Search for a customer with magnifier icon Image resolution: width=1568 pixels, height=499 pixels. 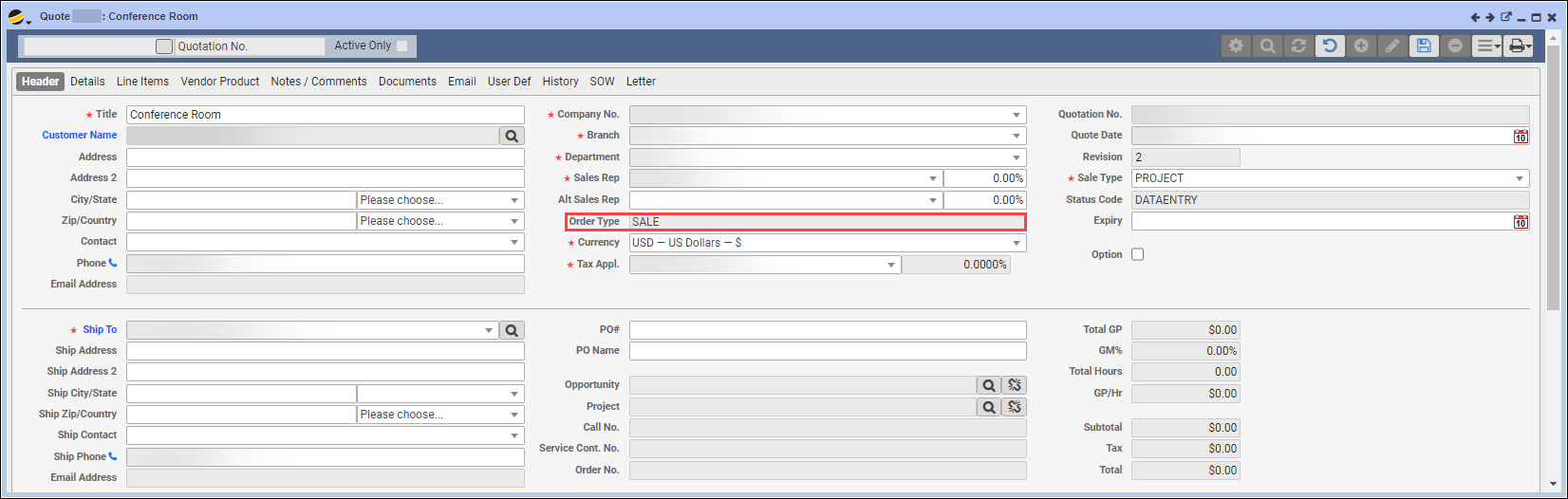pos(512,136)
